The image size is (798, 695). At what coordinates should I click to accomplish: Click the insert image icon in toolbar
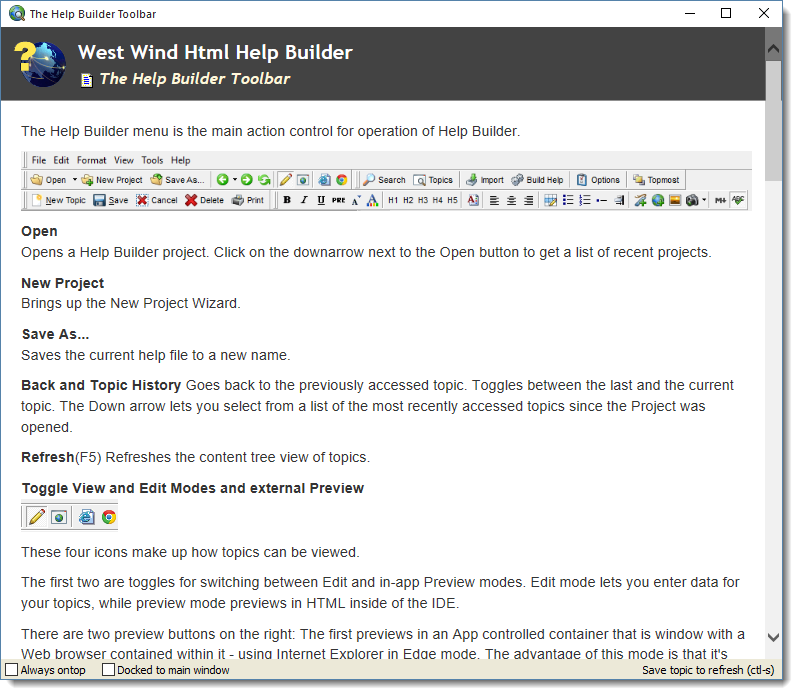click(675, 200)
